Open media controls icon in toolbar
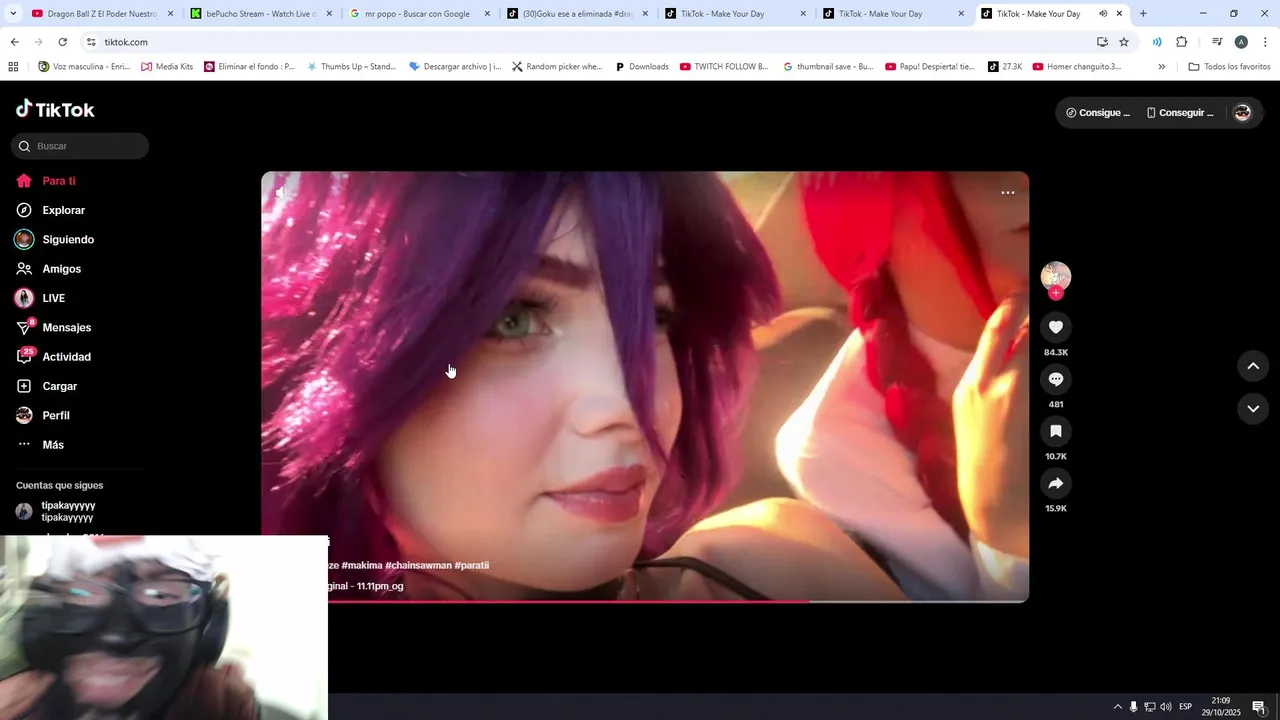The image size is (1280, 720). (1217, 42)
